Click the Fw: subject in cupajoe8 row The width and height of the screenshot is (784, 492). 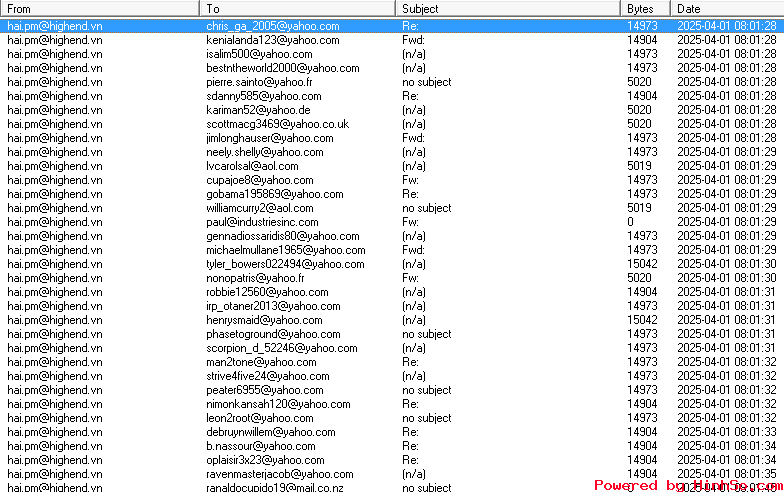coord(410,180)
